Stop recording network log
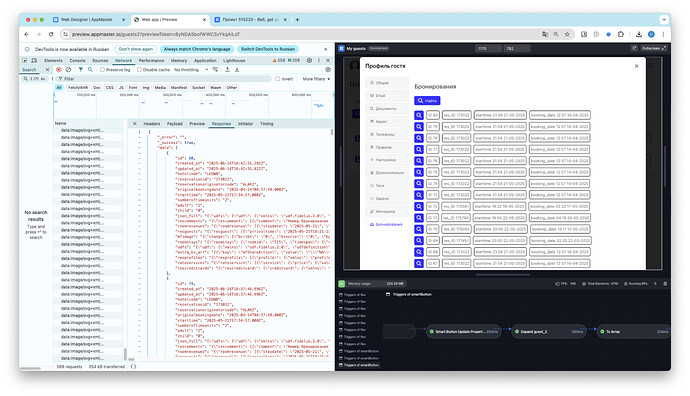The image size is (690, 396). tap(59, 70)
